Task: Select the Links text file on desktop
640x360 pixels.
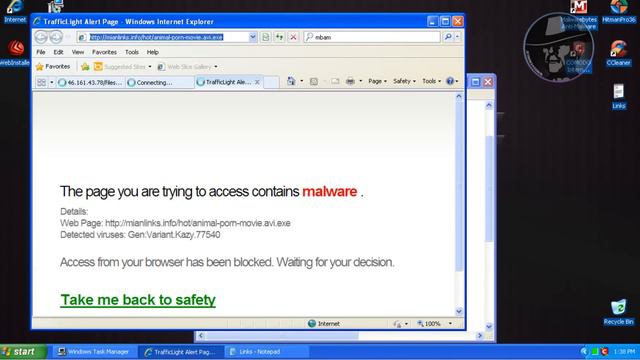Action: (x=619, y=96)
